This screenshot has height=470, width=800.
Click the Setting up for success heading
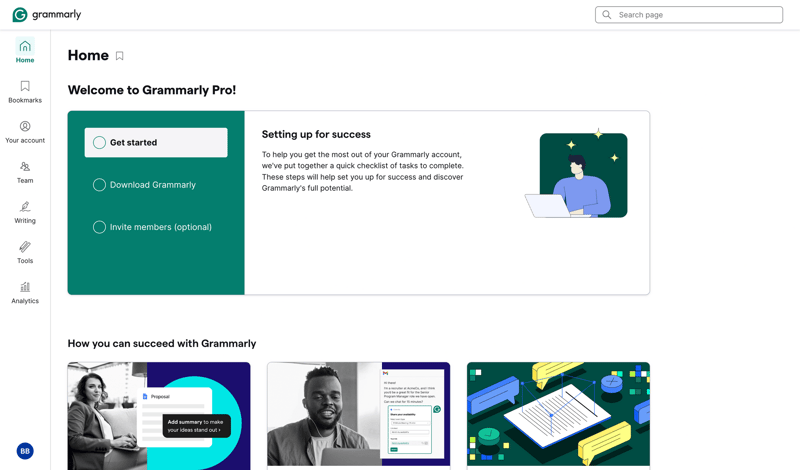point(316,134)
